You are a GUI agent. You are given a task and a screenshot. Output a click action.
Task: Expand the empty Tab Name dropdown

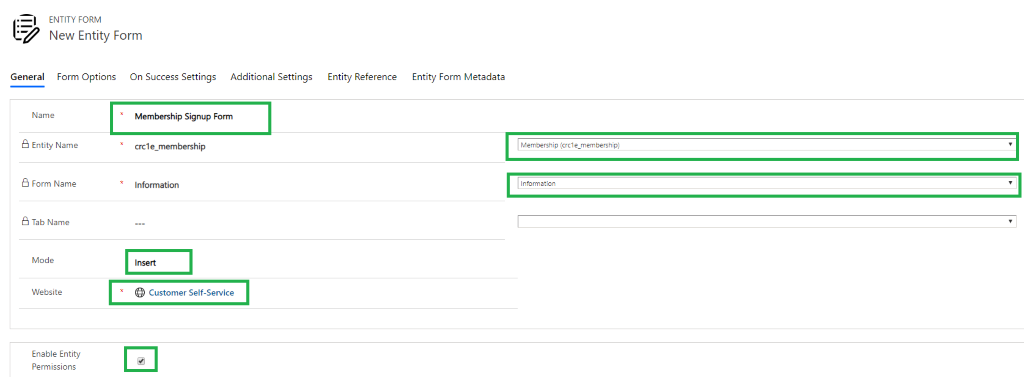pos(767,221)
